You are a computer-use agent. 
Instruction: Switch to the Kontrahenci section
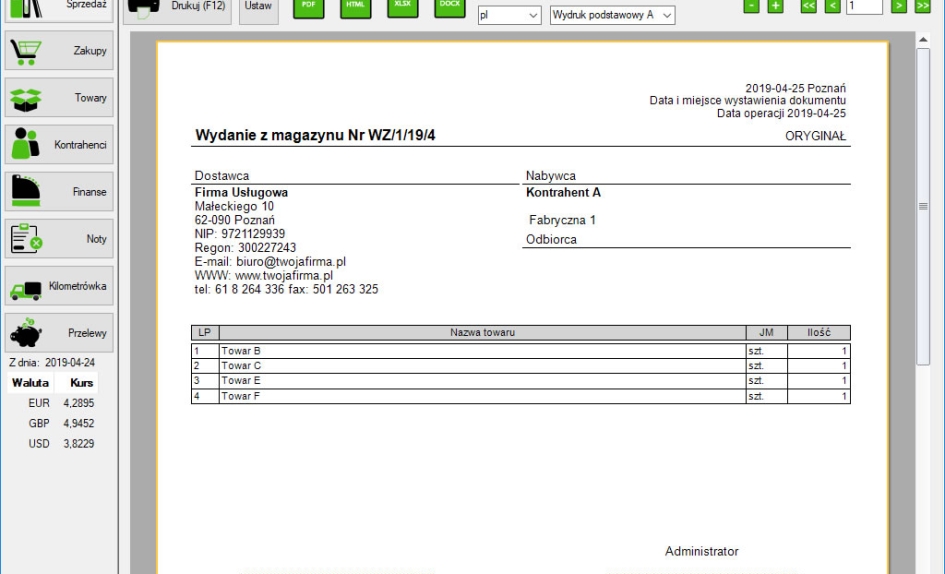59,145
